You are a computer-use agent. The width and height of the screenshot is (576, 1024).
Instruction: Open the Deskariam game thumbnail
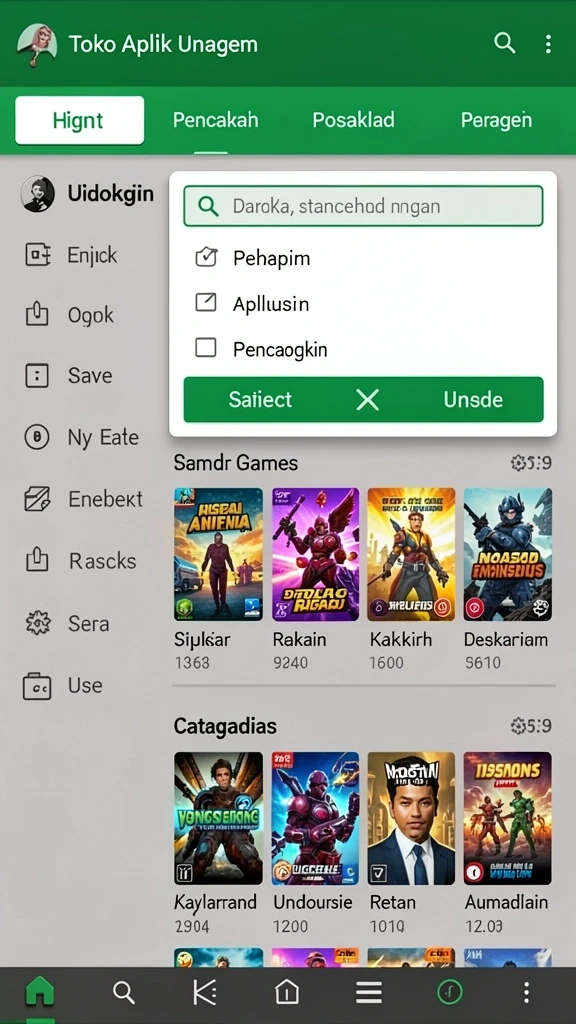[508, 554]
